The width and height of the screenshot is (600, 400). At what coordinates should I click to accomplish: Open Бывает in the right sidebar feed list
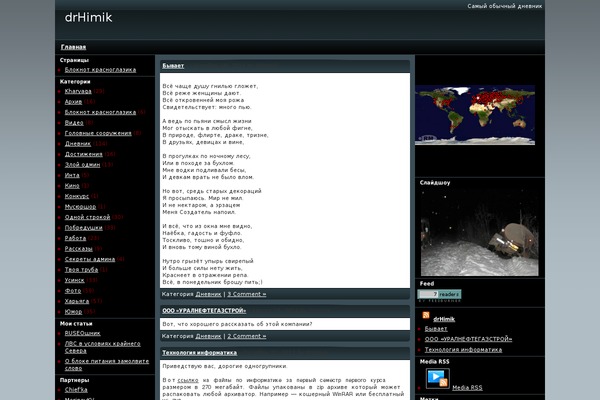click(x=436, y=329)
